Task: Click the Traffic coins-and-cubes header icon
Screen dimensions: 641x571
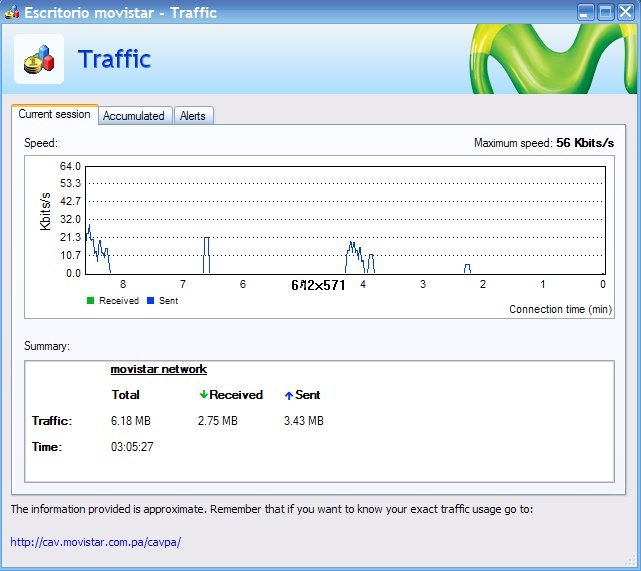Action: point(39,59)
